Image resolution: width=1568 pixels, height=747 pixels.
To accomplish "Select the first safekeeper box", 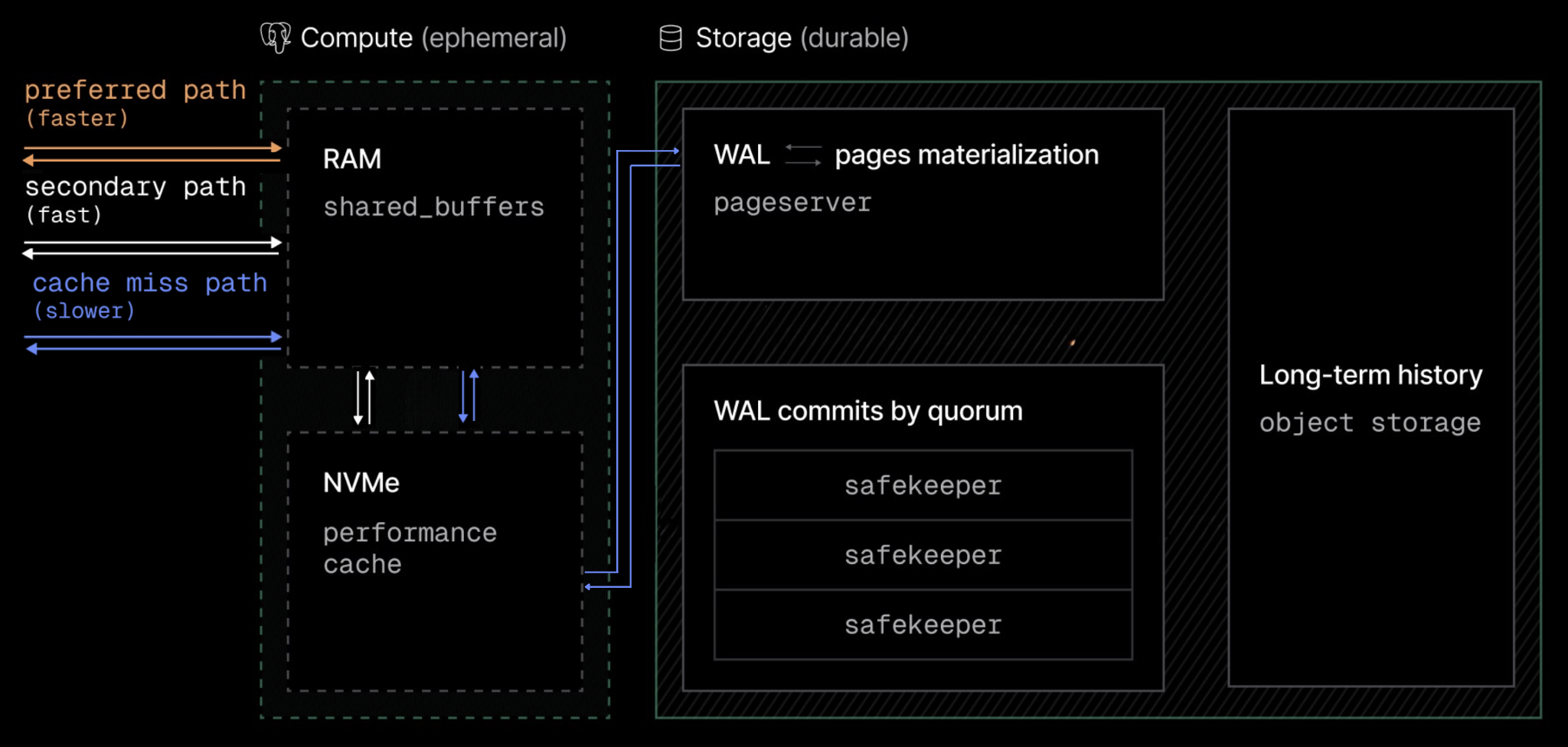I will point(923,485).
